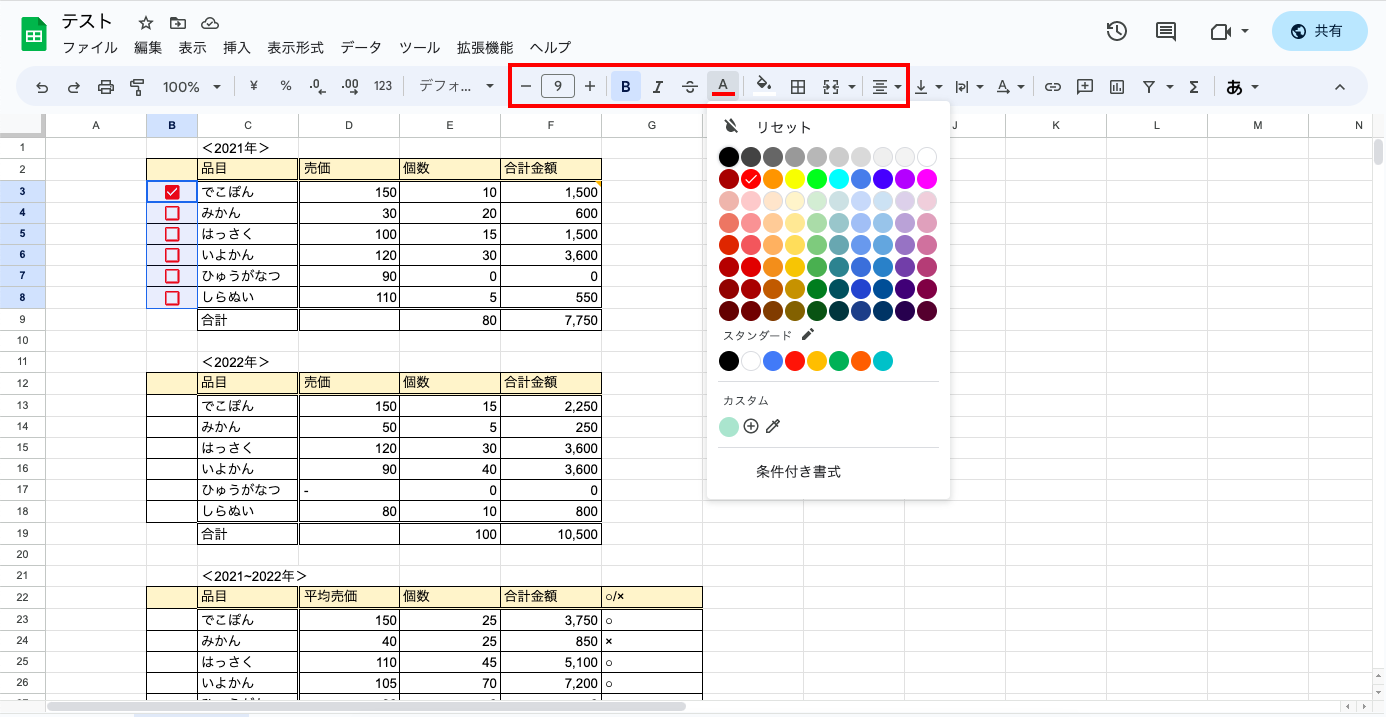
Task: Open the borders menu
Action: click(798, 86)
